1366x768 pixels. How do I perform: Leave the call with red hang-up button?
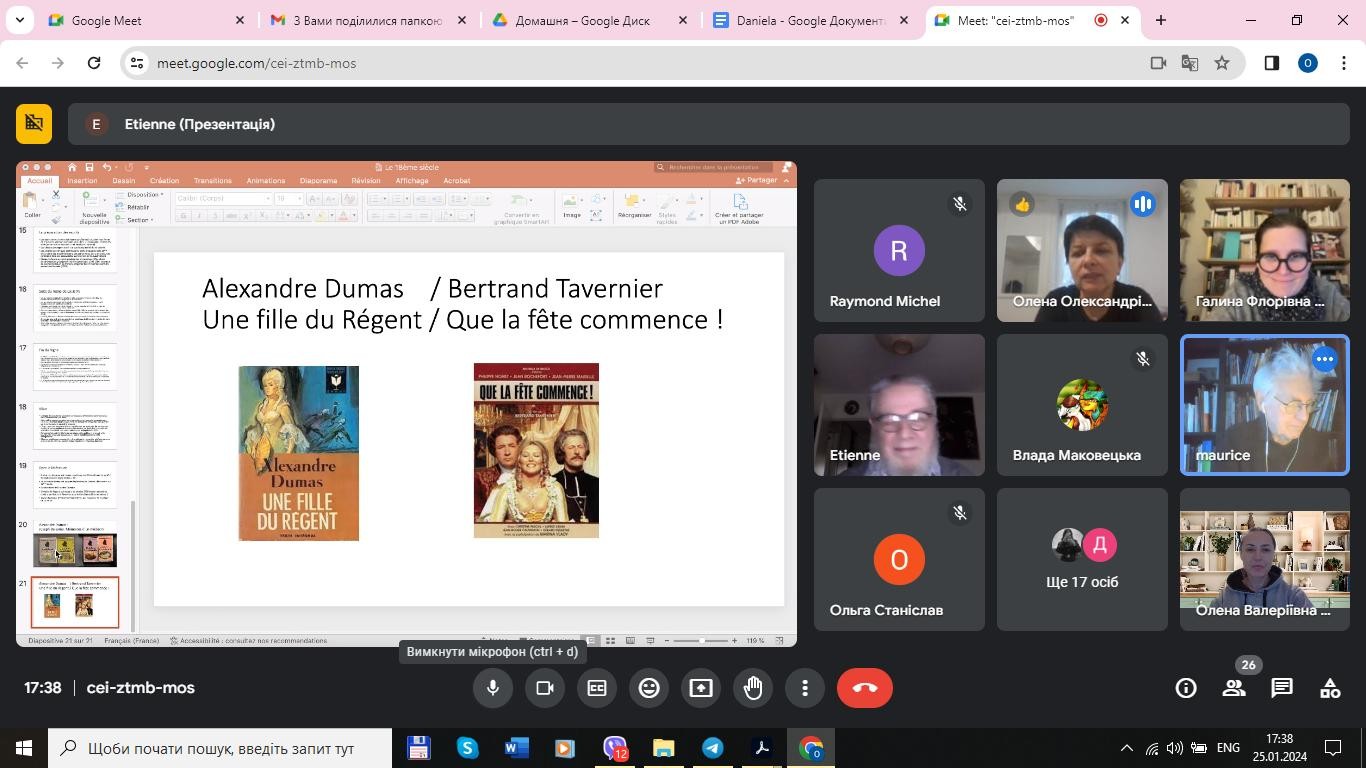tap(864, 688)
